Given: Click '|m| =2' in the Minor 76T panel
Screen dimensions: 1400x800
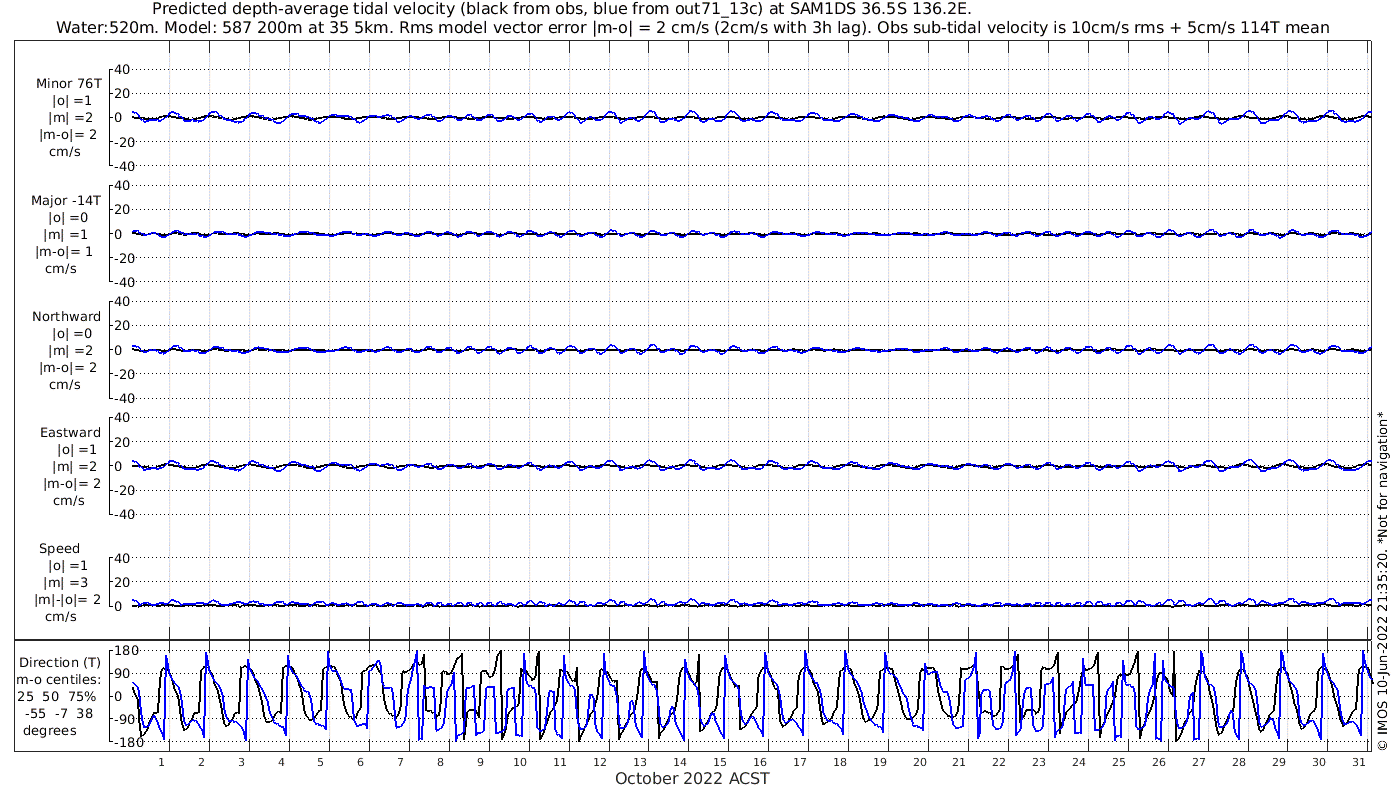Looking at the screenshot, I should (70, 118).
